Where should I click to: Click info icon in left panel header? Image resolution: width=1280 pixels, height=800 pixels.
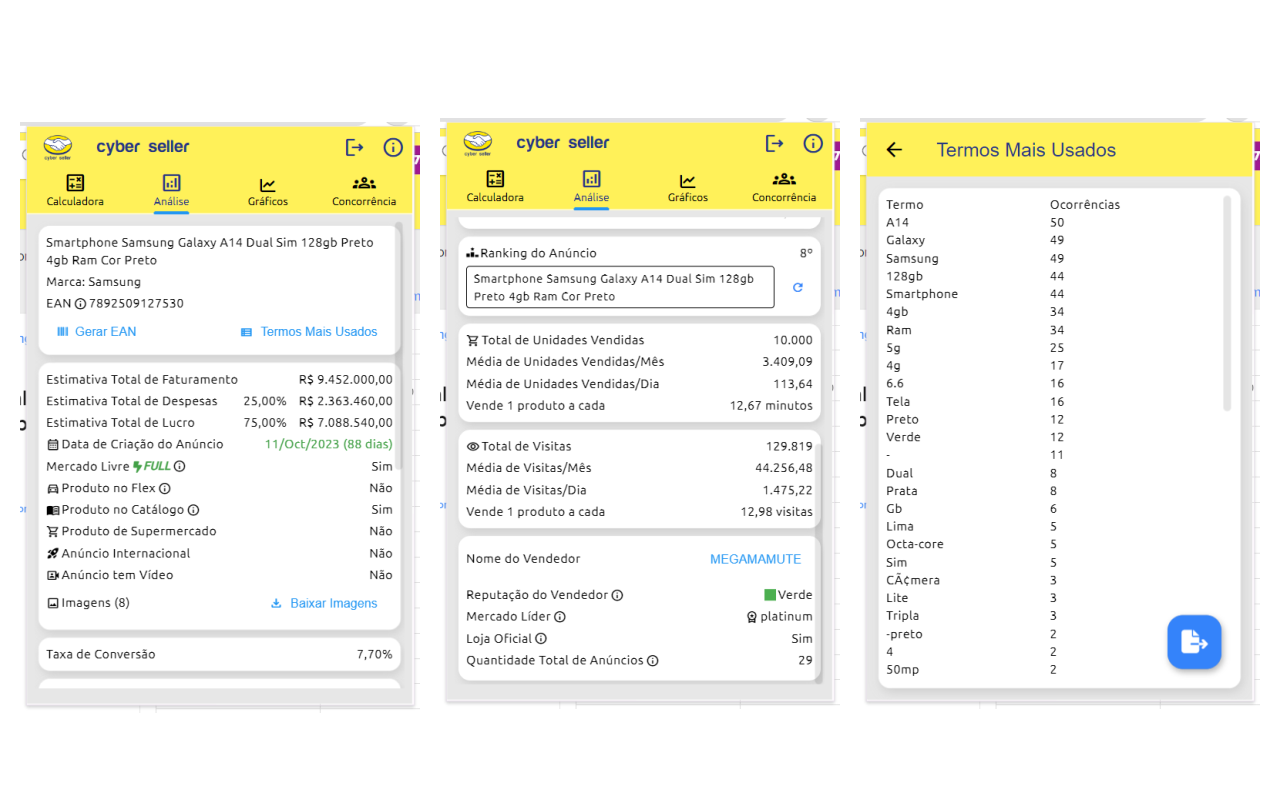[393, 147]
